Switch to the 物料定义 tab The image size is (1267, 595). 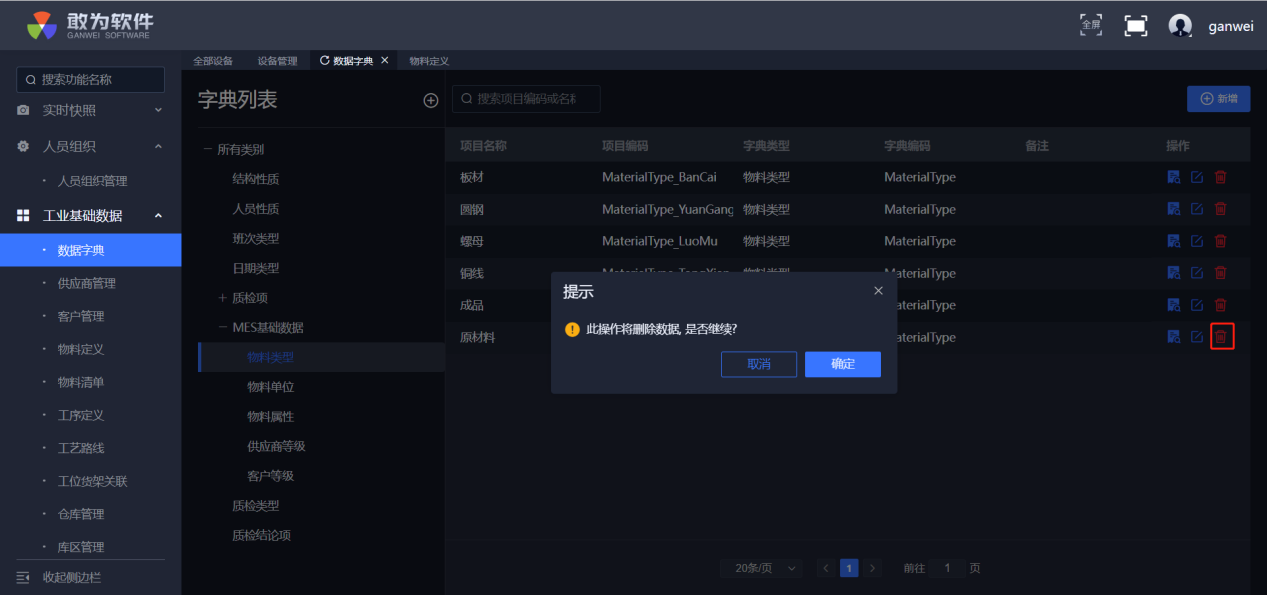(x=429, y=61)
